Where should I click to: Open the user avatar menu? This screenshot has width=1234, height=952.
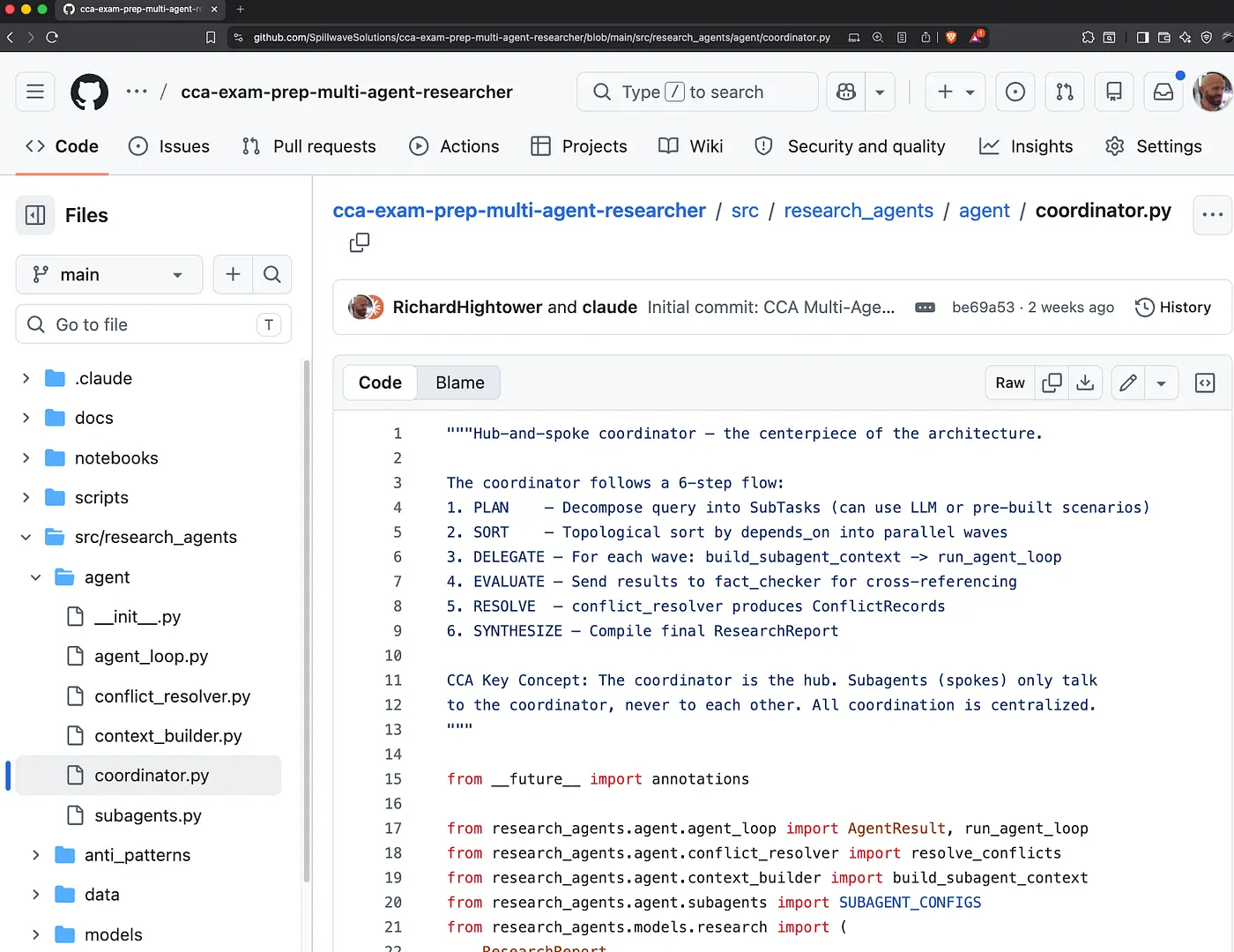(x=1212, y=92)
